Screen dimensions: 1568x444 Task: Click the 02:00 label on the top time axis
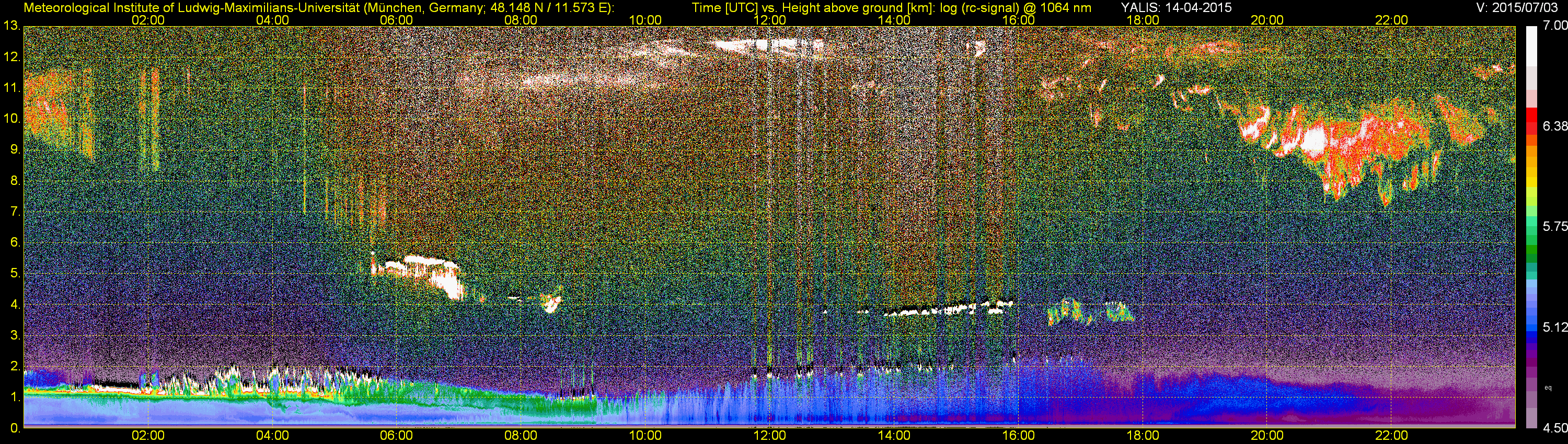tap(148, 20)
